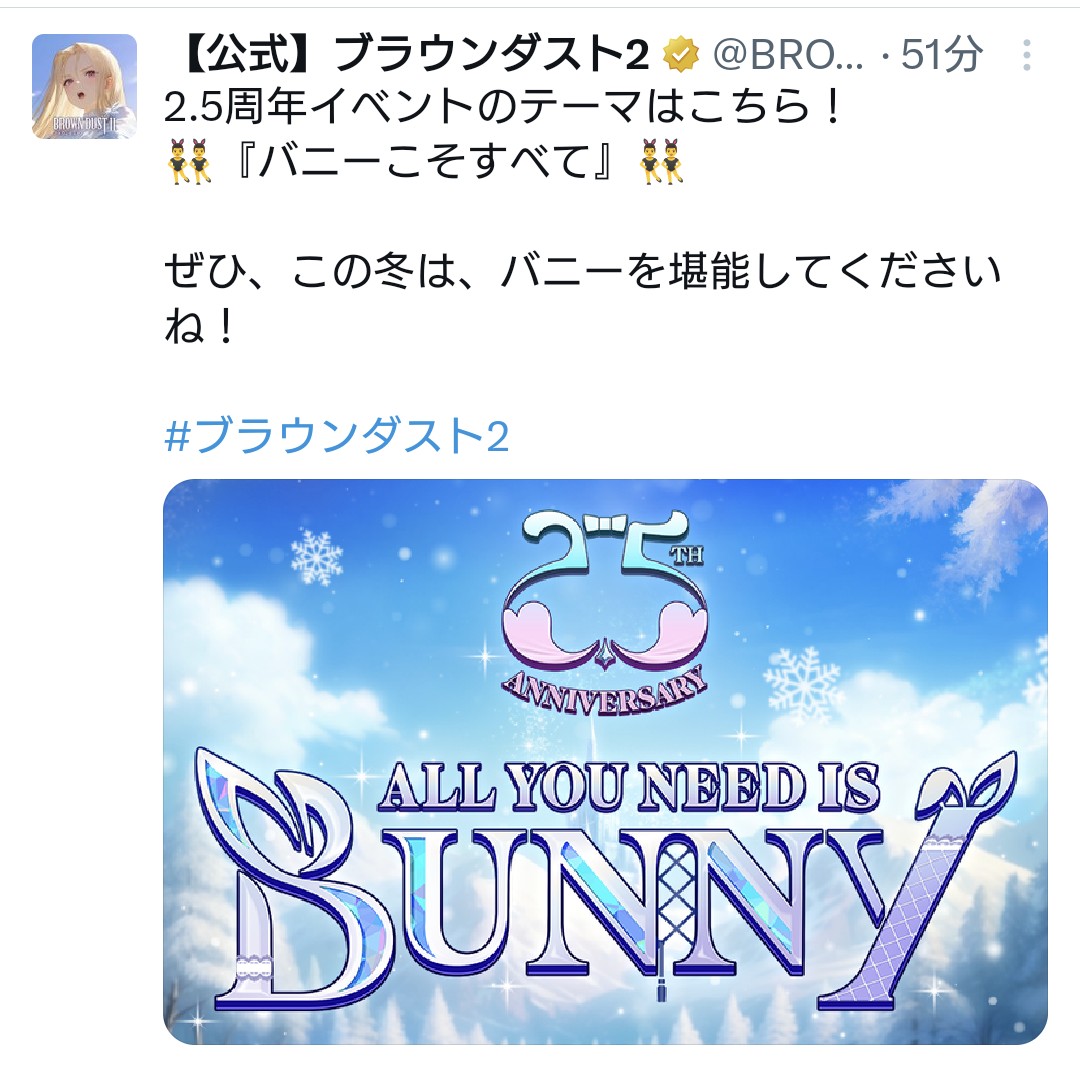Open the 51分 timestamp link
The width and height of the screenshot is (1080, 1065).
click(x=942, y=54)
